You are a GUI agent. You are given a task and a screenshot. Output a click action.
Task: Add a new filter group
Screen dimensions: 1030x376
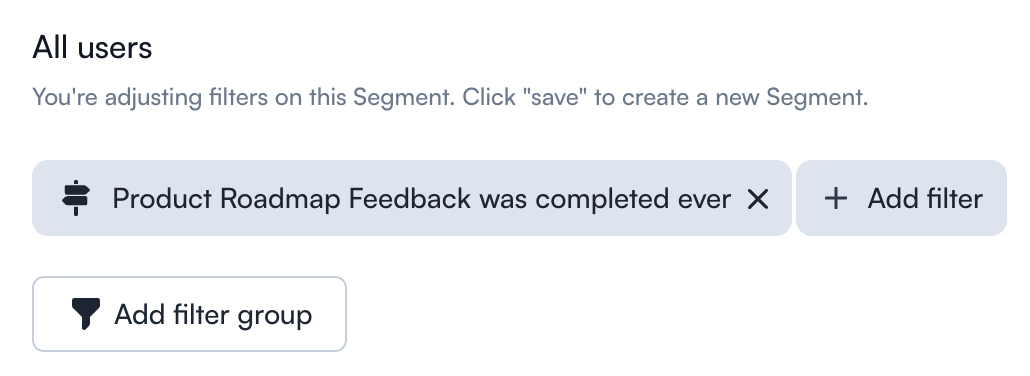click(189, 314)
